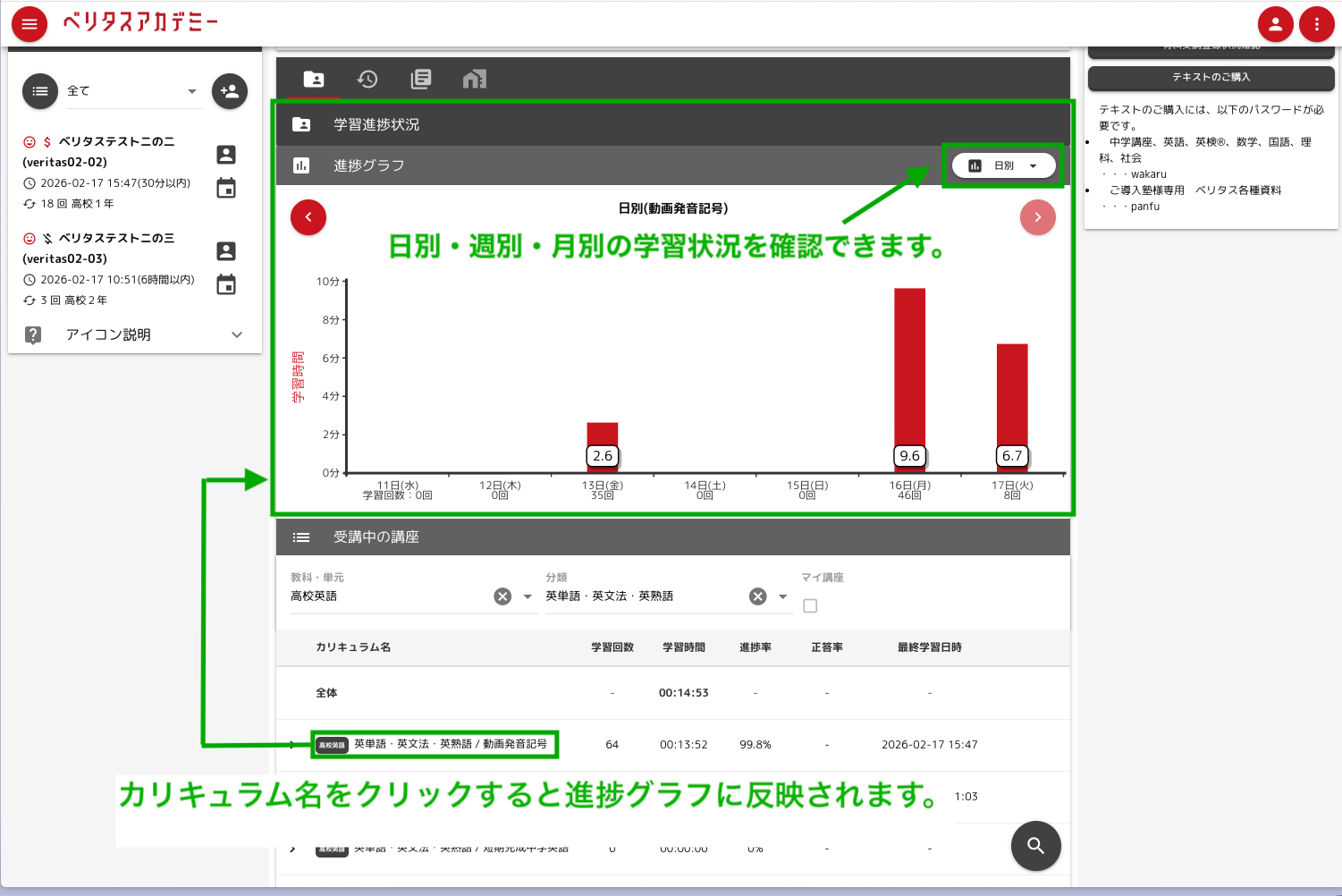Image resolution: width=1342 pixels, height=896 pixels.
Task: Click the list icon beside the 全て filter
Action: [x=39, y=90]
